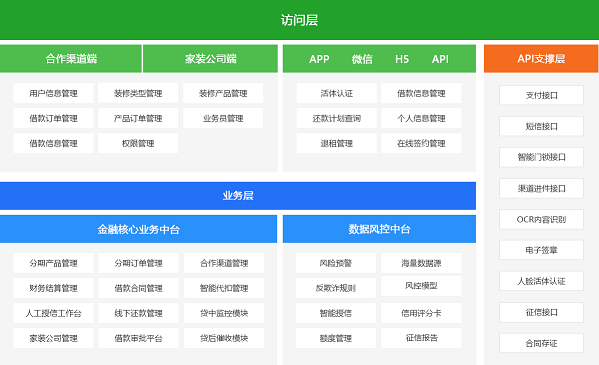
Task: Click the 风险预警 box
Action: [335, 263]
